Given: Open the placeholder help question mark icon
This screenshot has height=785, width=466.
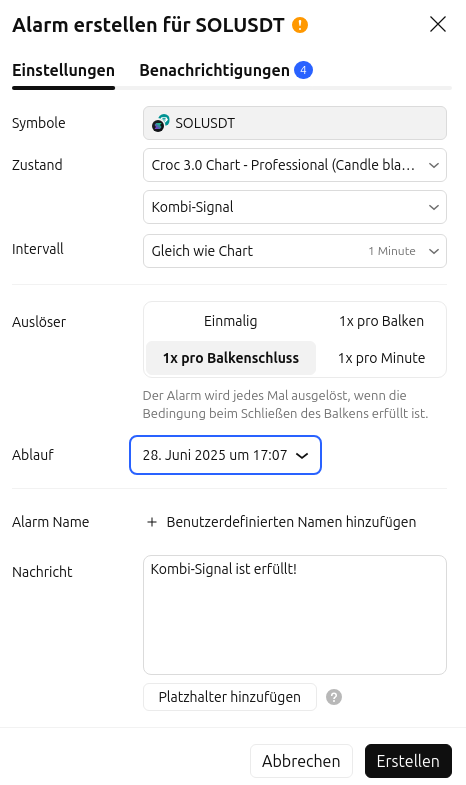Looking at the screenshot, I should point(334,697).
